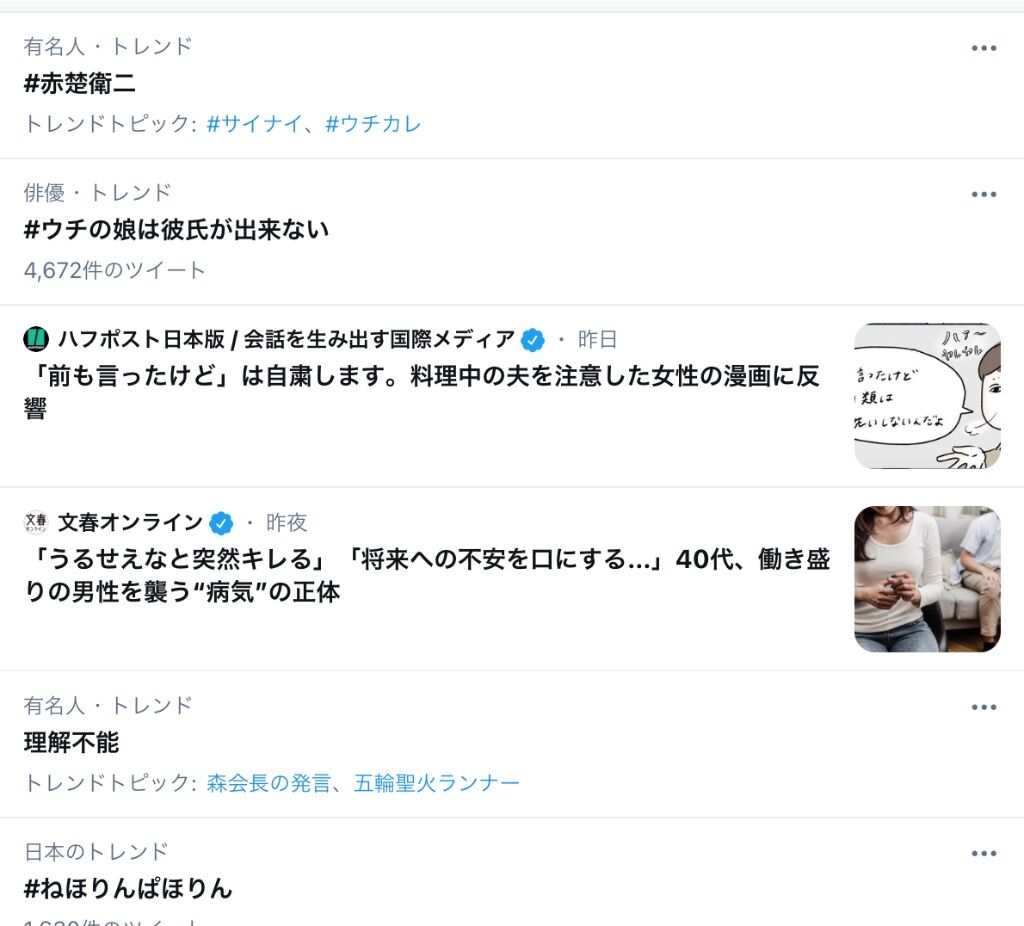Open the #赤楚衛二 trending hashtag
Screen dimensions: 1024x926
80,84
